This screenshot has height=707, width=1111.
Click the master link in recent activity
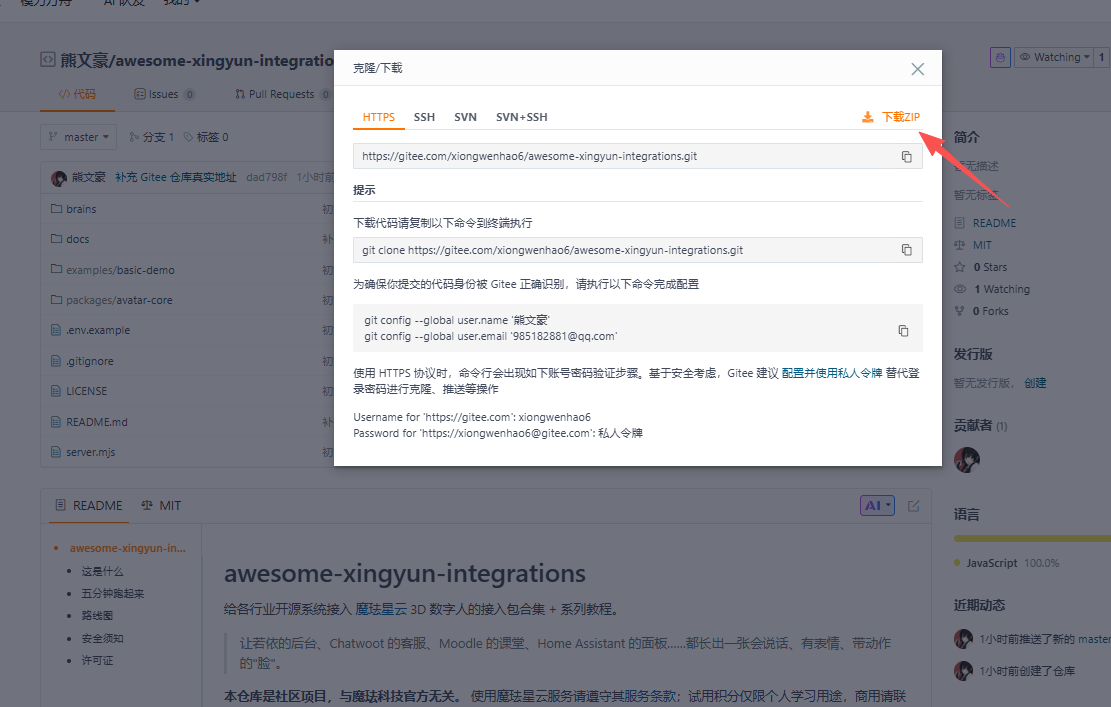(x=1094, y=639)
